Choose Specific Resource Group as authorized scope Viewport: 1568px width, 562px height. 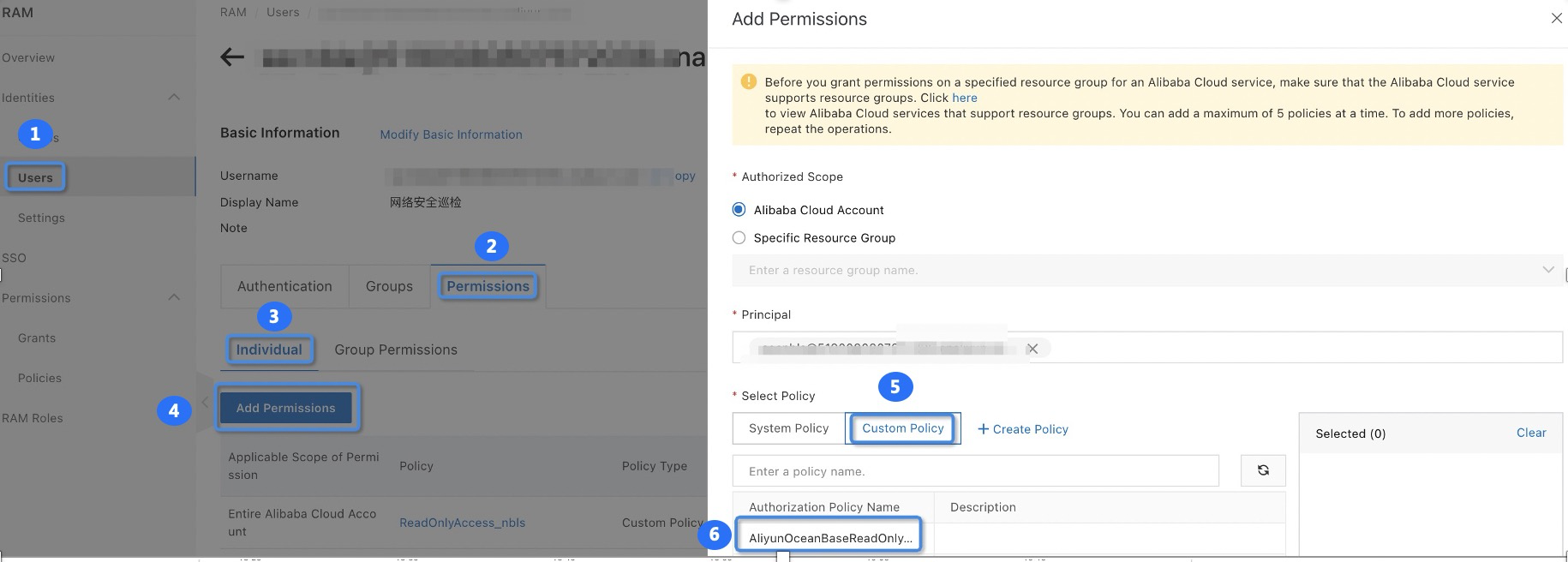pos(739,237)
